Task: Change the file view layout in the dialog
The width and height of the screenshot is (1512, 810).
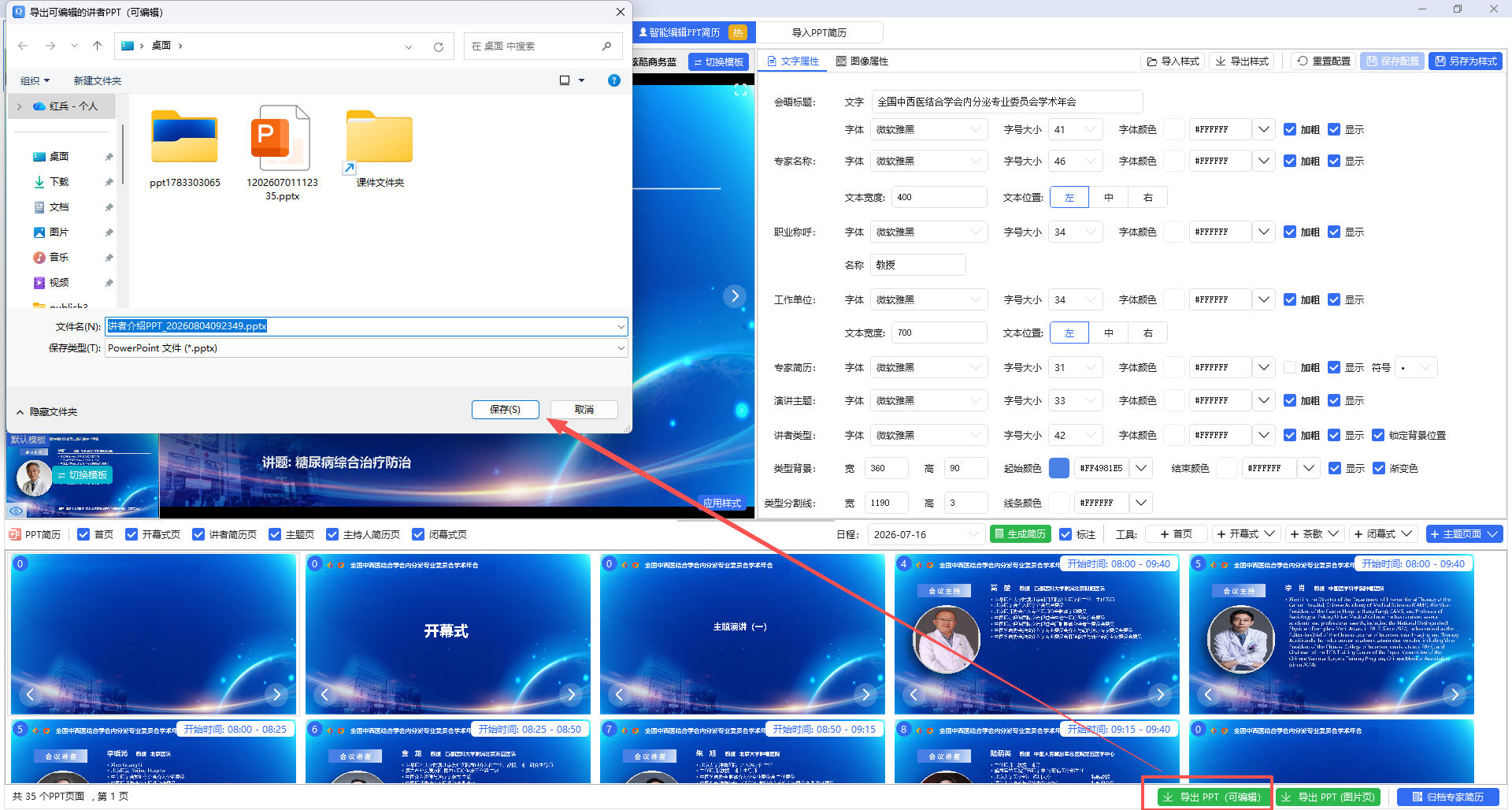Action: [565, 80]
